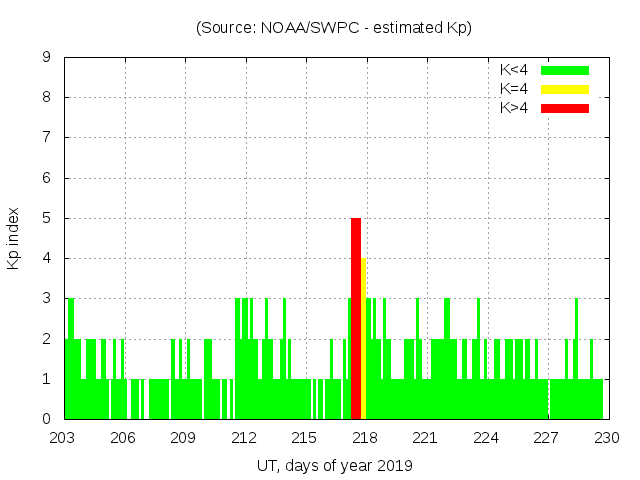
Task: Click the 203 tick on the x-axis
Action: point(64,438)
